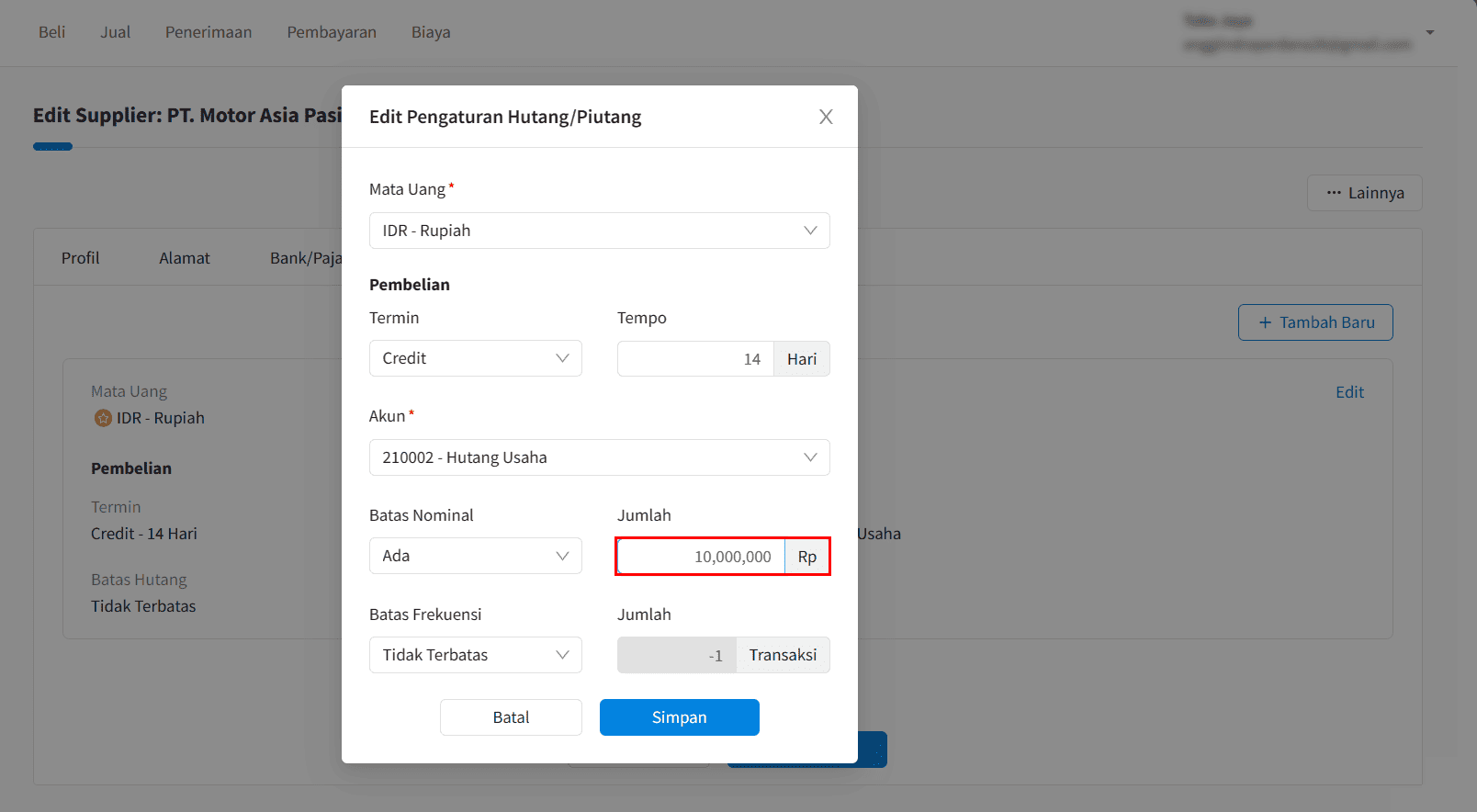
Task: Click the Rp currency addon
Action: 807,557
